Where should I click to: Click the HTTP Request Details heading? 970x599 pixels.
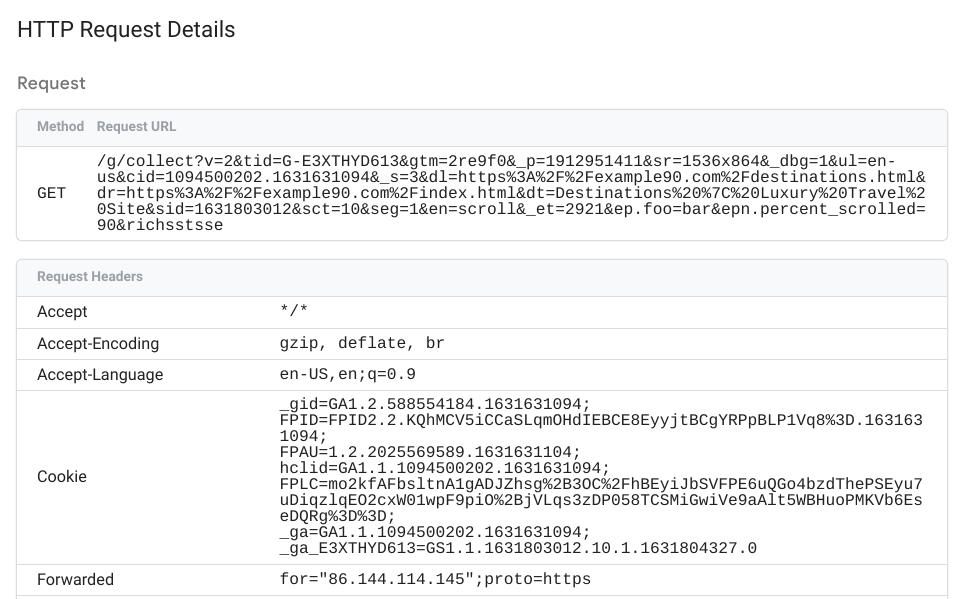126,30
